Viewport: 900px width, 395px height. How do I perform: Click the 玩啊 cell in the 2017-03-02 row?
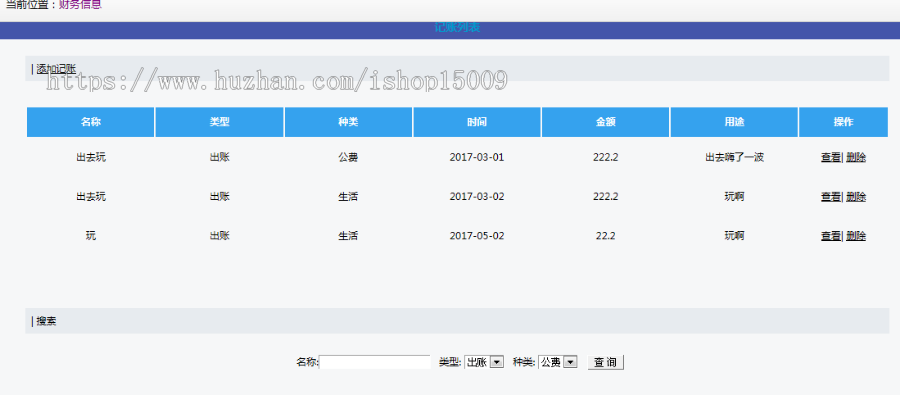point(734,196)
